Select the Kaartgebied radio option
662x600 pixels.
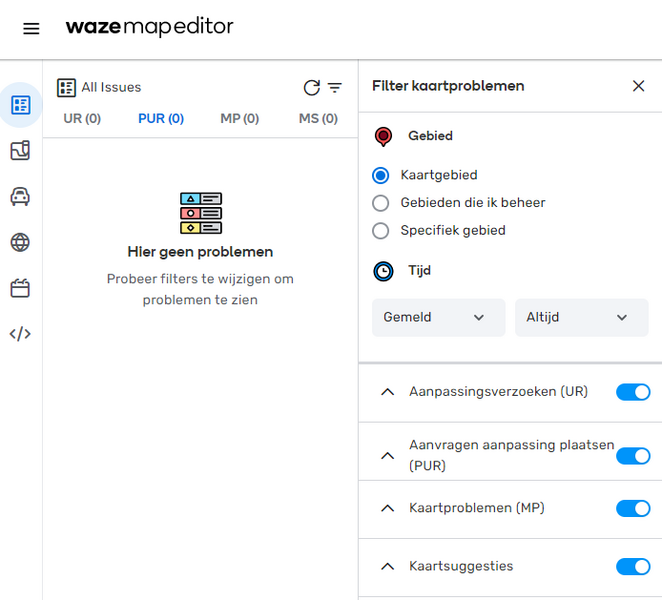pyautogui.click(x=380, y=175)
